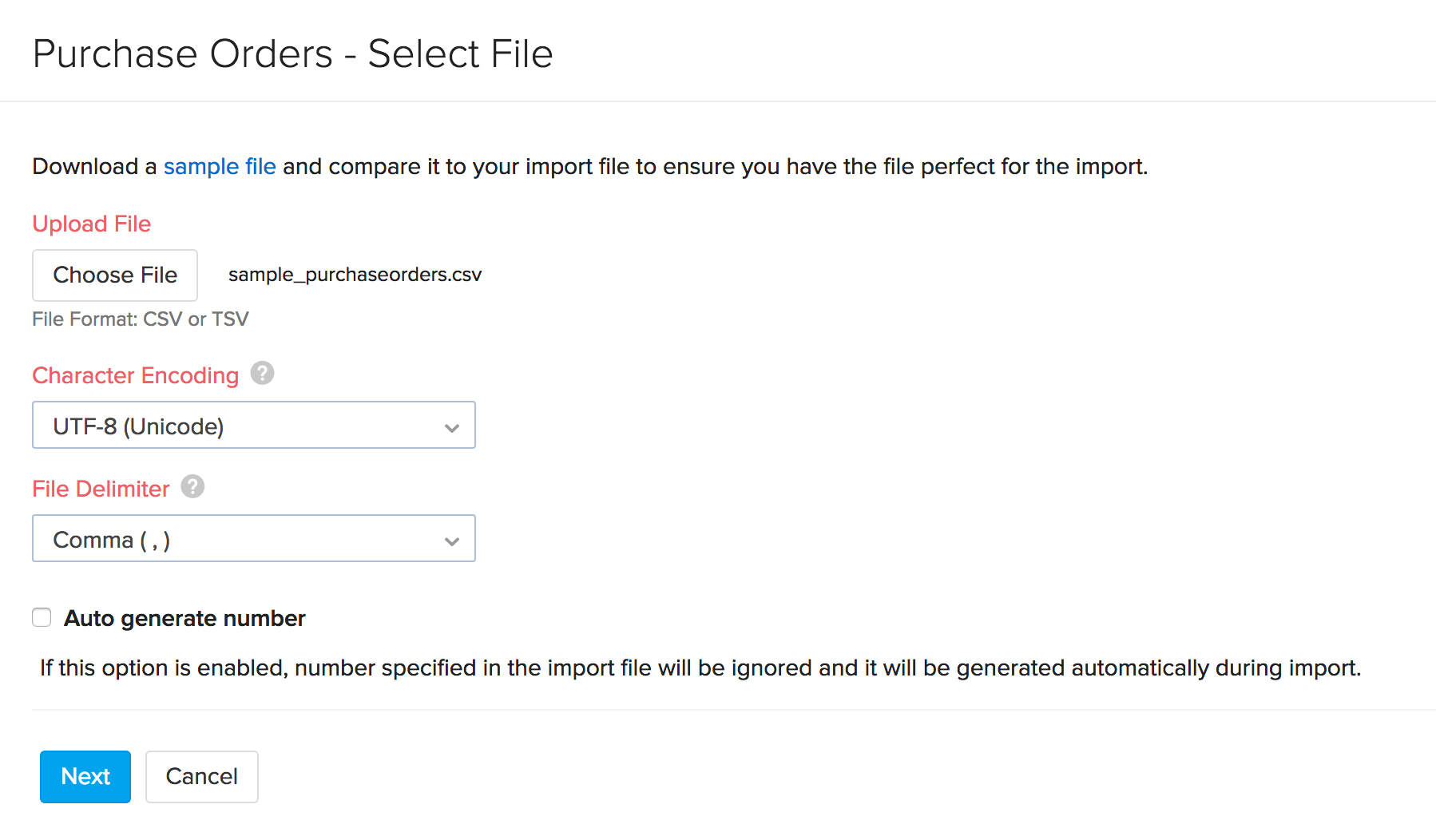
Task: Open the sample file link
Action: tap(220, 166)
